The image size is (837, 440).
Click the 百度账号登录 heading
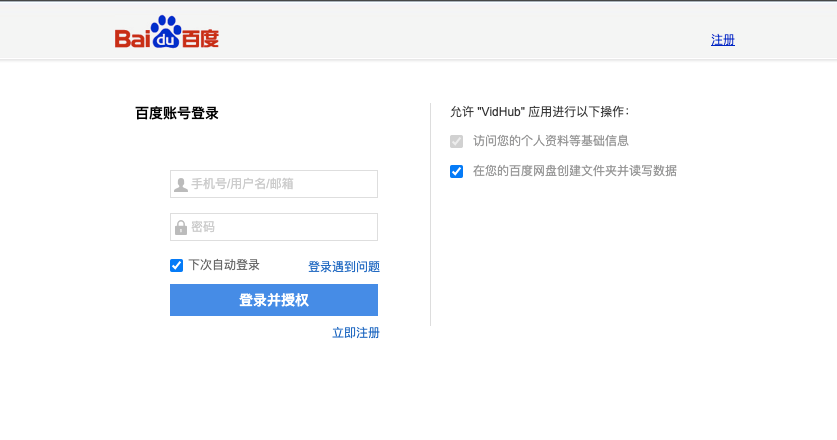coord(177,113)
